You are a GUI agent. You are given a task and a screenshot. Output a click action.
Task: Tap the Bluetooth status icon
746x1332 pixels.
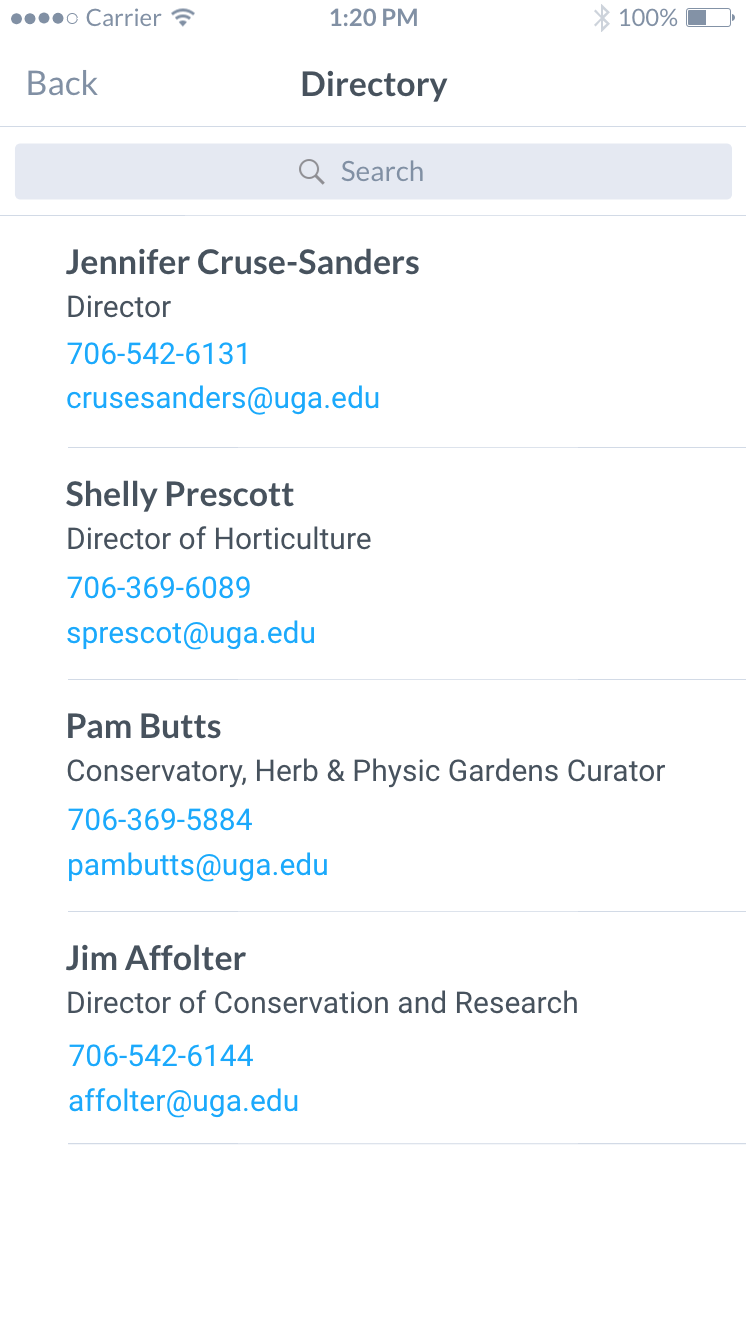point(601,18)
